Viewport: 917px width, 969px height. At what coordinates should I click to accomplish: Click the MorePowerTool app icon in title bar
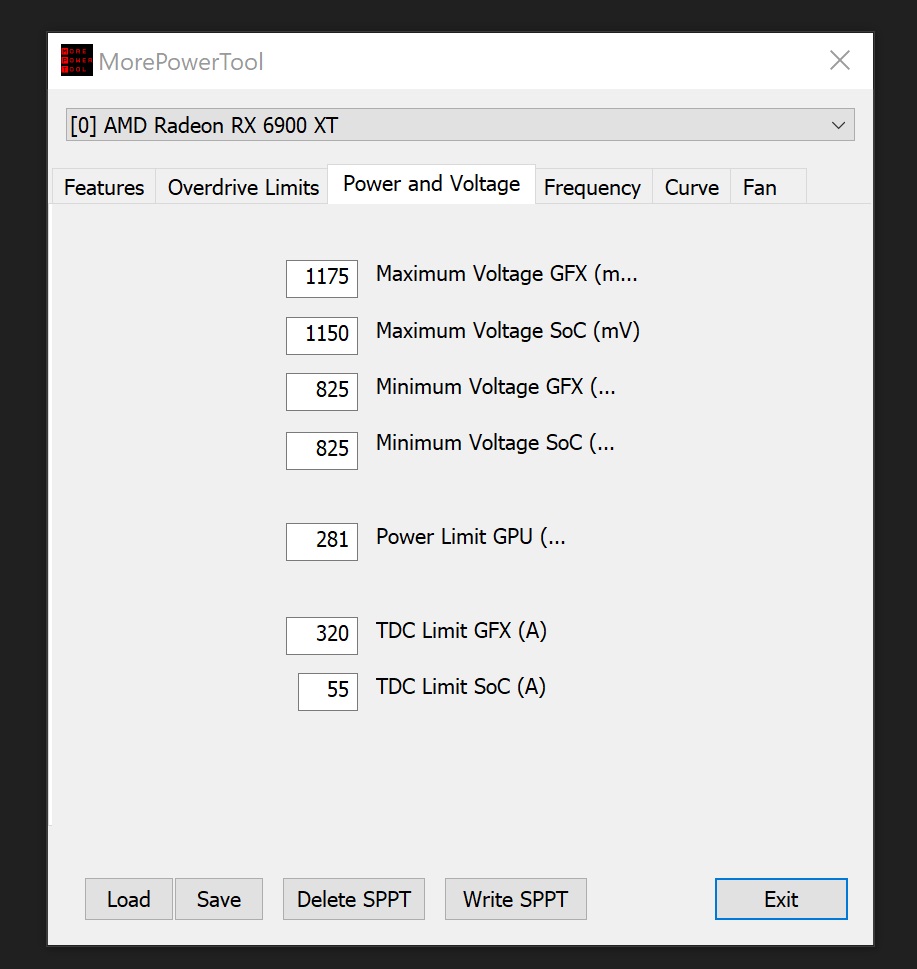(x=77, y=60)
